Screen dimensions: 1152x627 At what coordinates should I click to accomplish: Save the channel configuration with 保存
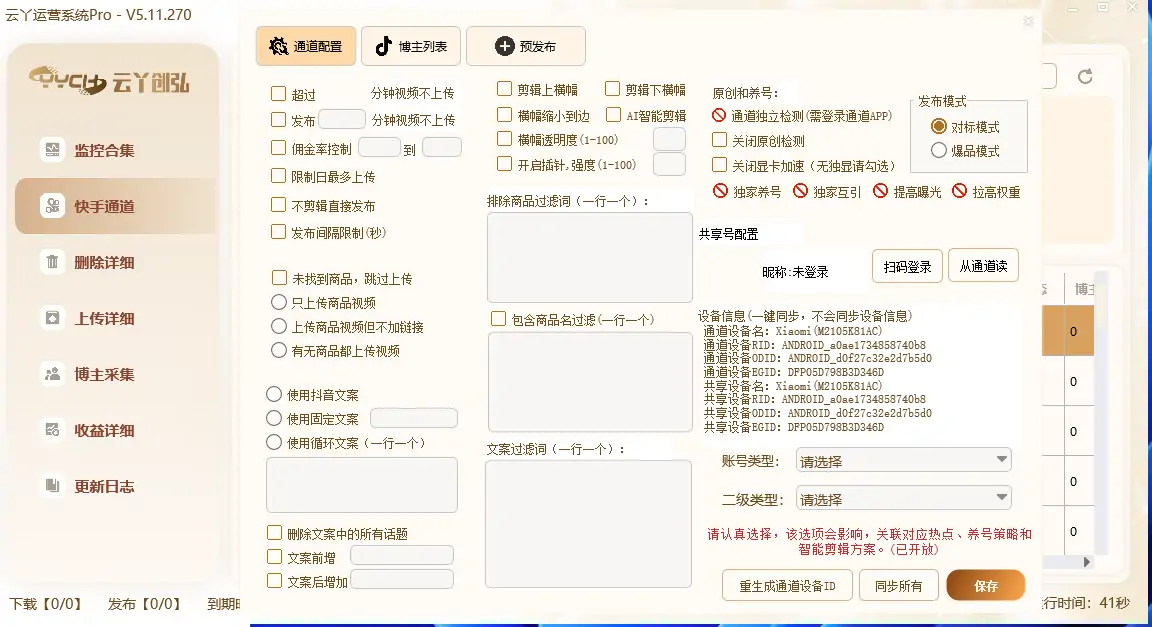(x=985, y=586)
